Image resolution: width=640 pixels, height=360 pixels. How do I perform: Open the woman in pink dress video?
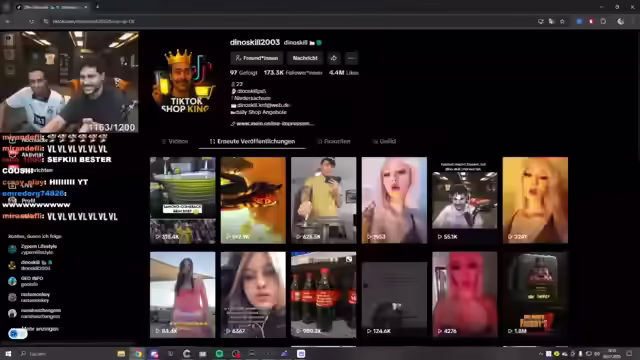click(x=182, y=295)
